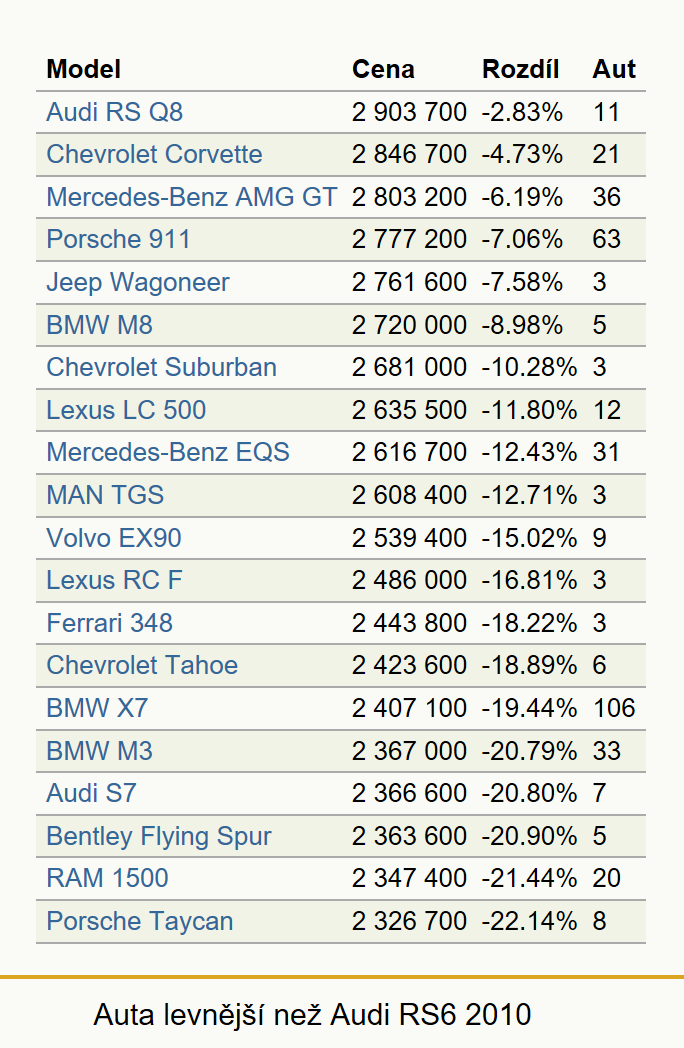684x1048 pixels.
Task: Open the BMW X7 model link
Action: tap(97, 708)
